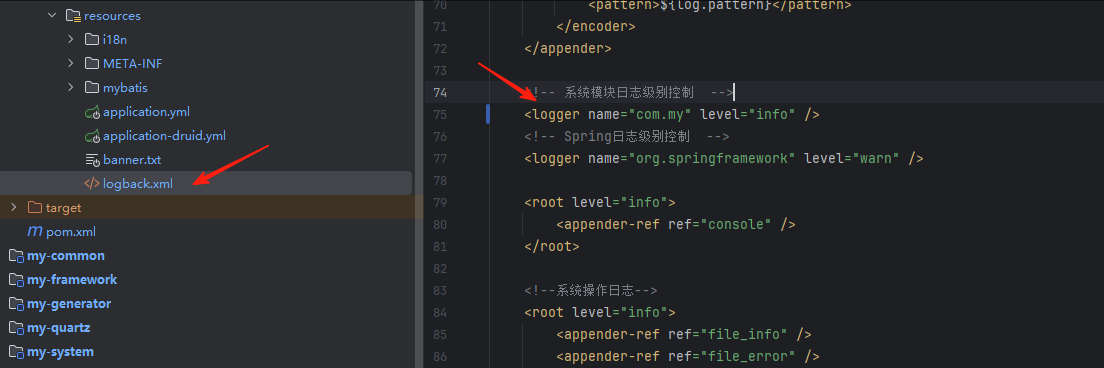This screenshot has height=368, width=1104.
Task: Click the application.yml Spring config icon
Action: coord(92,112)
